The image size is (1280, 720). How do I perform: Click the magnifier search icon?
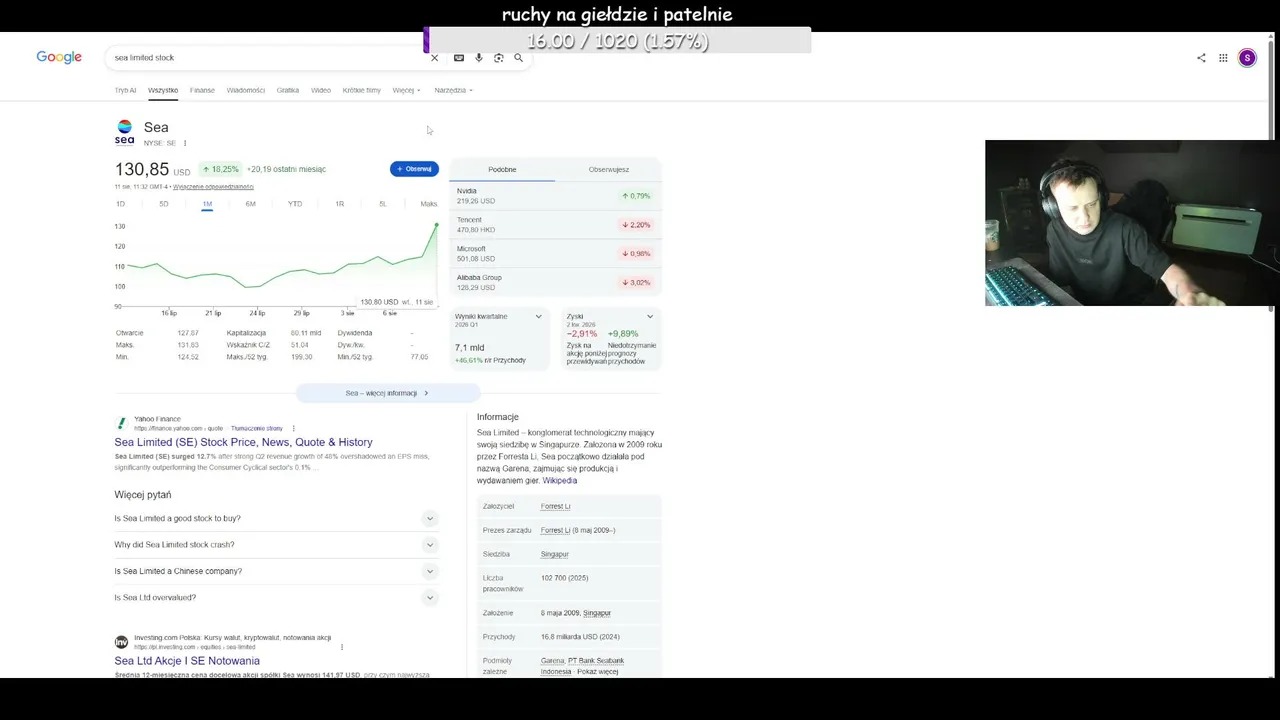tap(518, 58)
